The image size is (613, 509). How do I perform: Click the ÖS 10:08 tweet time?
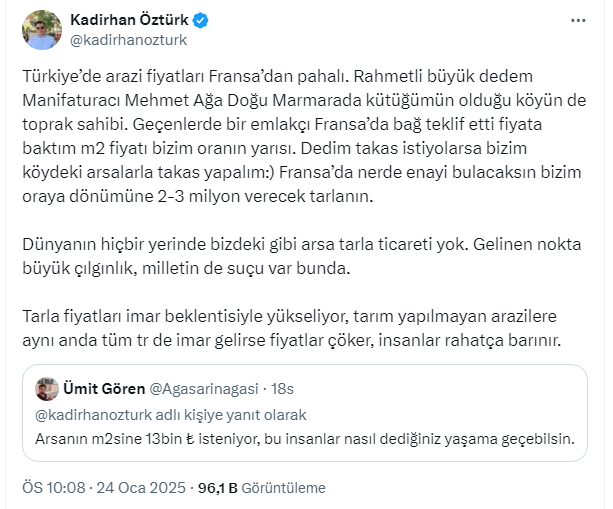coord(53,488)
